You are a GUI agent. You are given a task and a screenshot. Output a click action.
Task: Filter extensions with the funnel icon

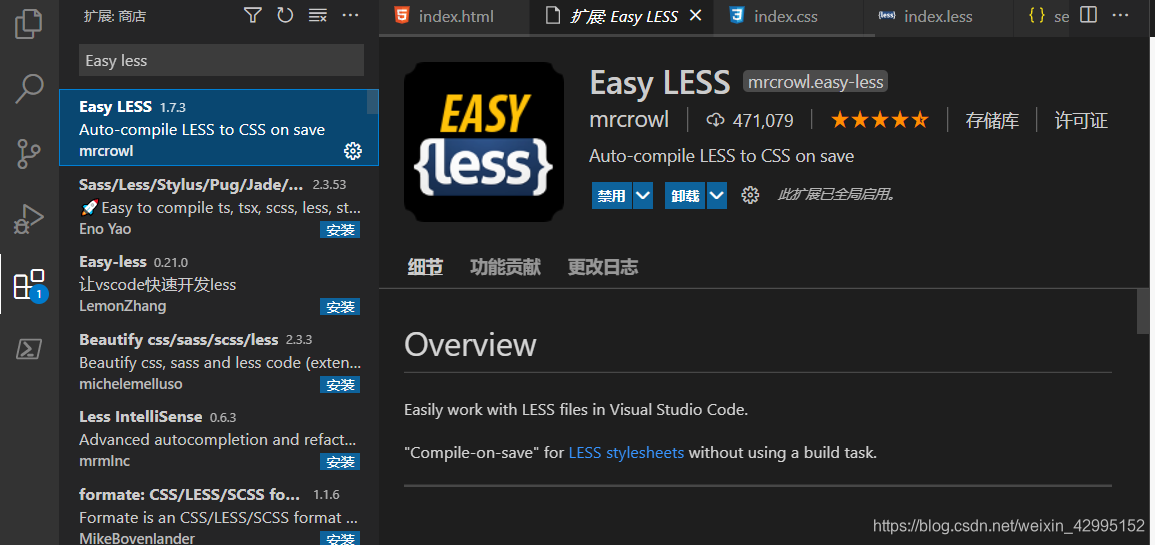[253, 15]
